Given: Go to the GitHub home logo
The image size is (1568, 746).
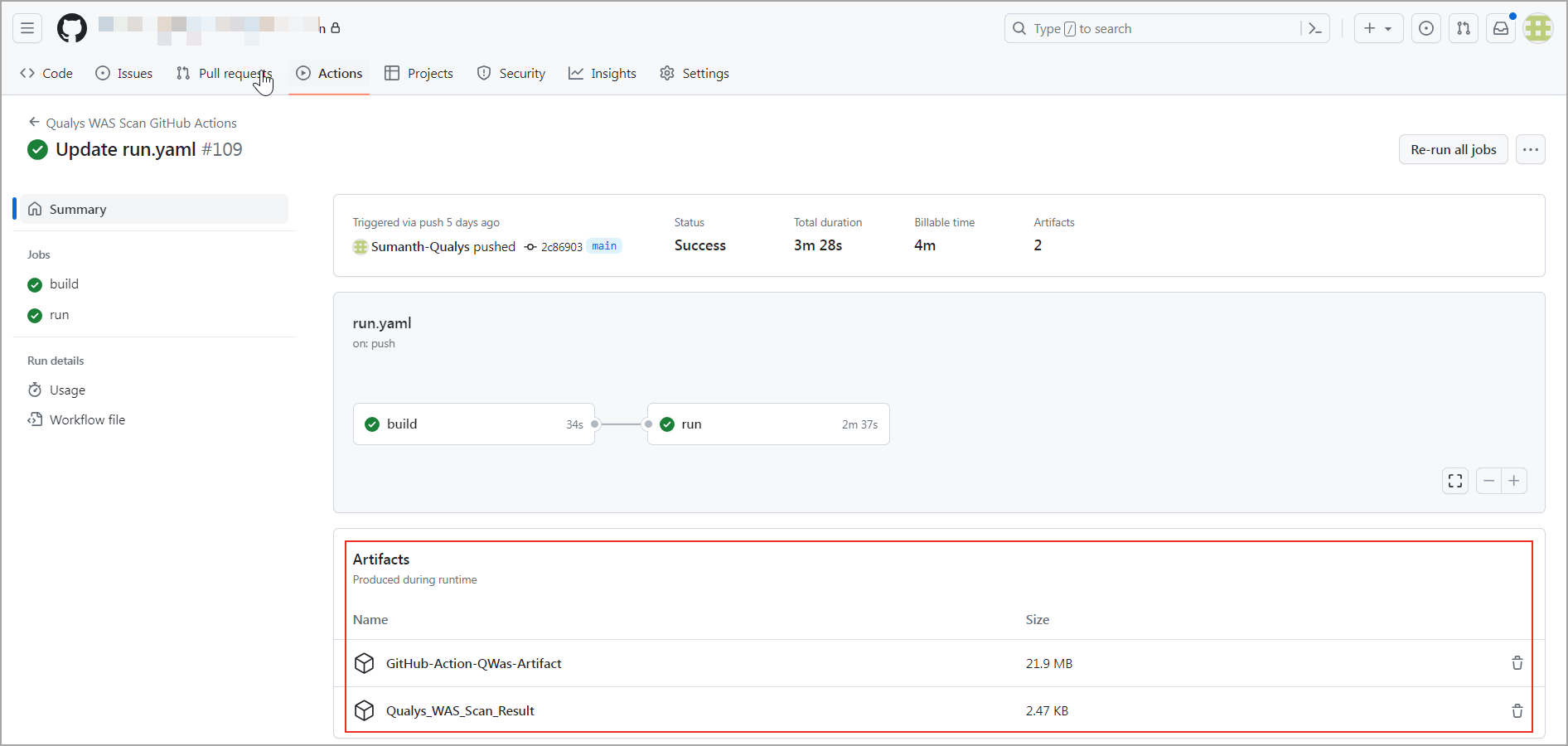Looking at the screenshot, I should (72, 28).
